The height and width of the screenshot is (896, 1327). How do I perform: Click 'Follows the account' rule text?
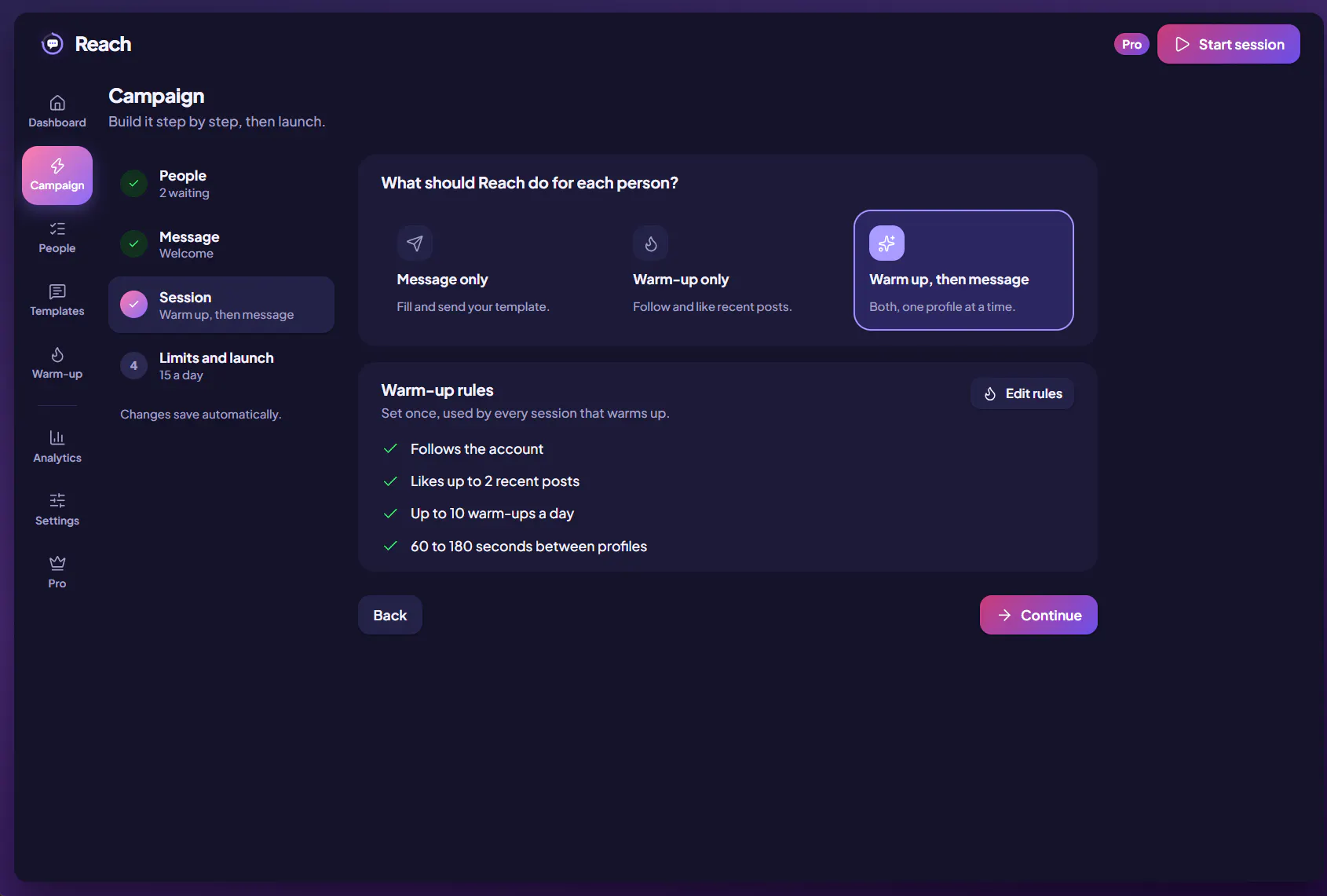477,449
